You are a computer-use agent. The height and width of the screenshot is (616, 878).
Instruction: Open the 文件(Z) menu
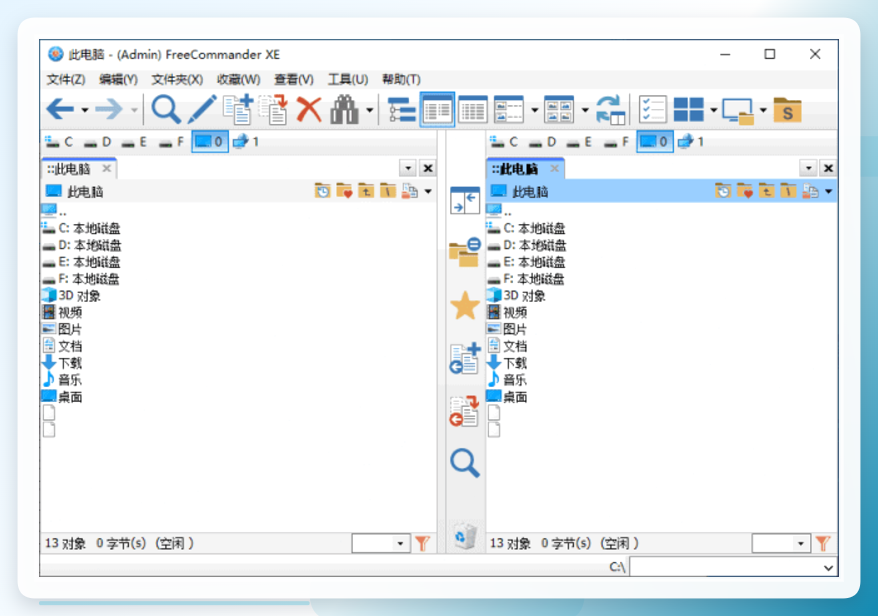pos(66,80)
